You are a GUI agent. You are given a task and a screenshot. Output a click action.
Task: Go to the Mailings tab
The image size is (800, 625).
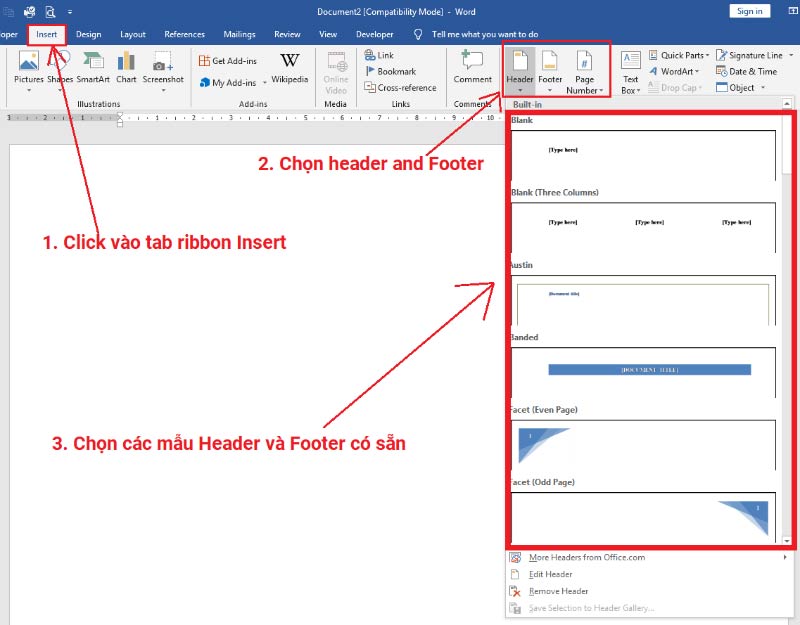coord(239,34)
